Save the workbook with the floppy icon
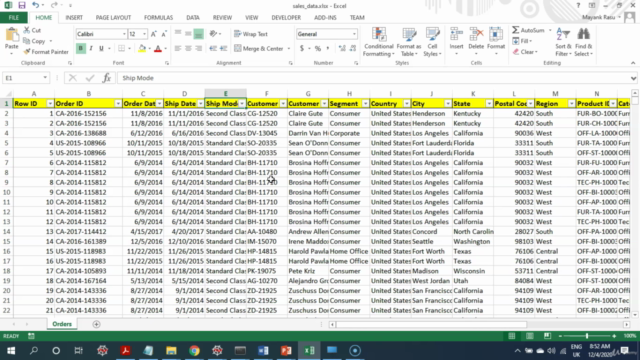This screenshot has width=640, height=360. (22, 5)
